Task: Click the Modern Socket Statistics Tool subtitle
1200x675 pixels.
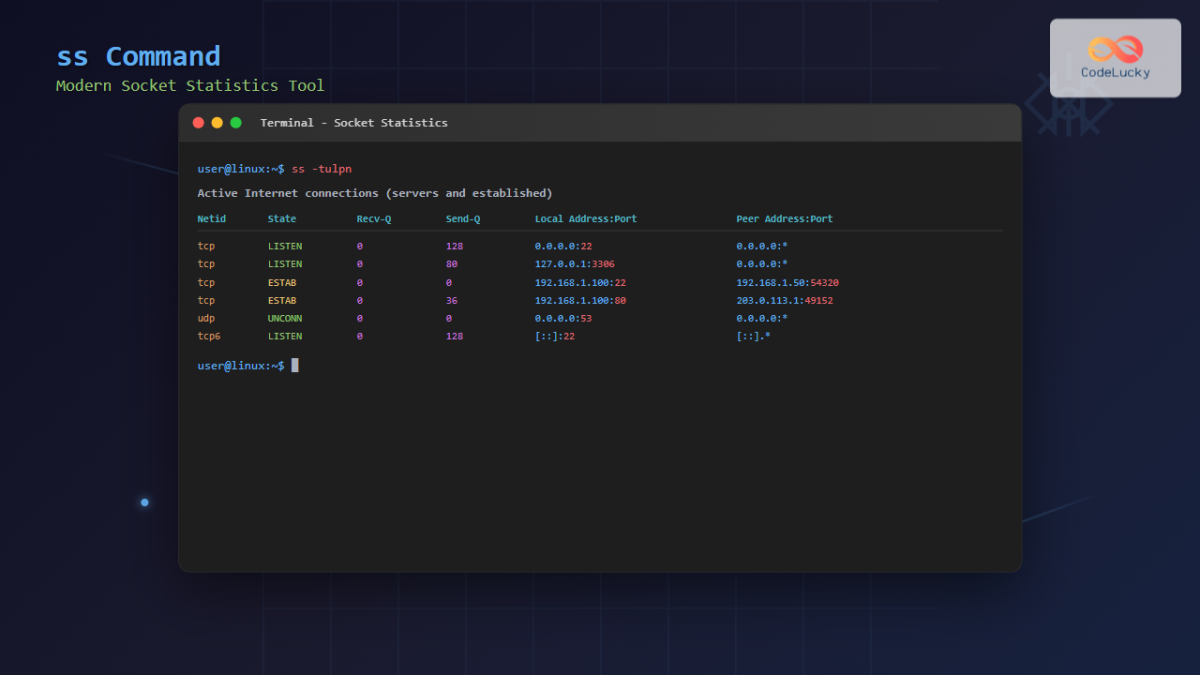Action: click(188, 85)
